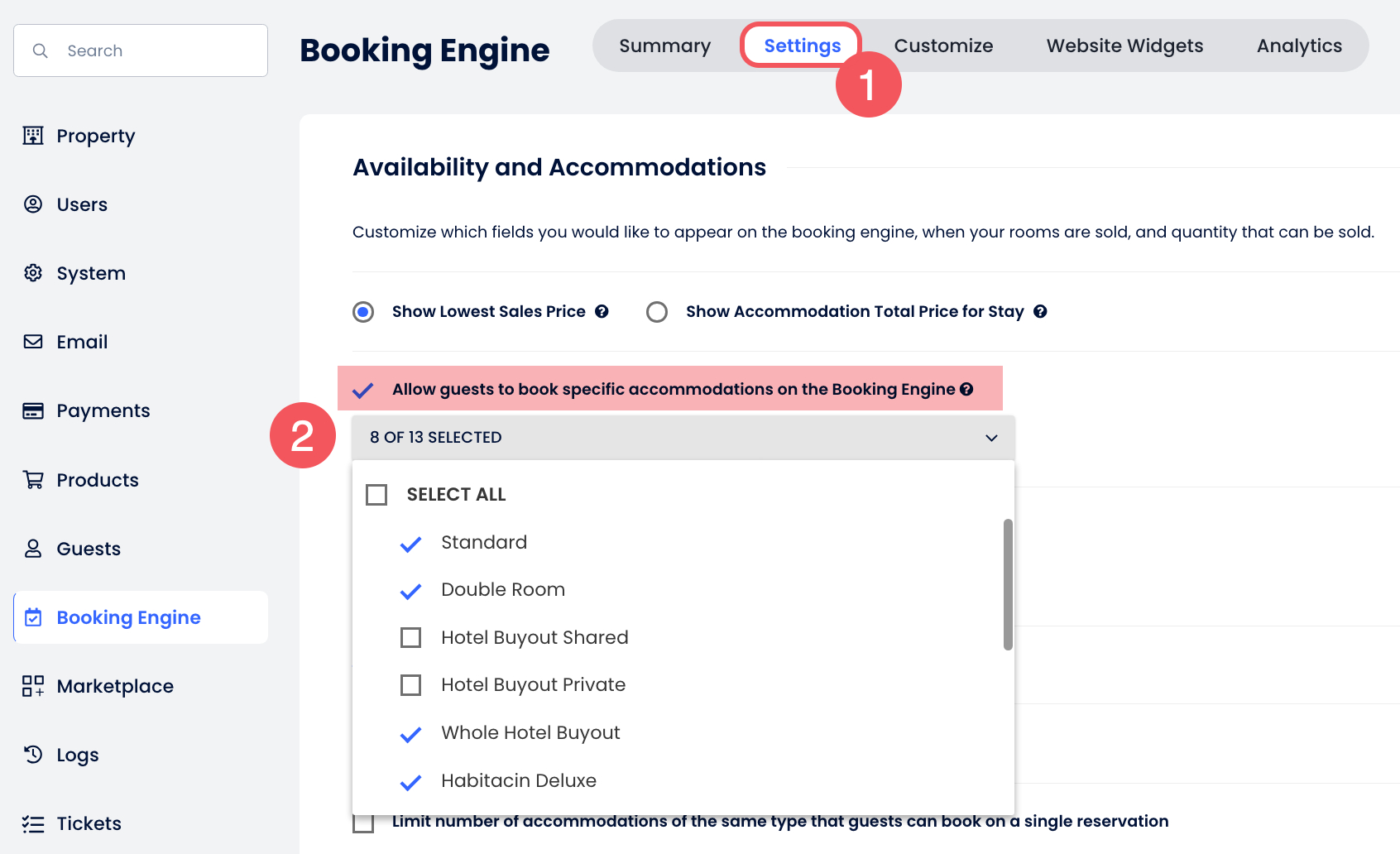Click the Logs history icon
Screen dimensions: 1400x854
[33, 755]
